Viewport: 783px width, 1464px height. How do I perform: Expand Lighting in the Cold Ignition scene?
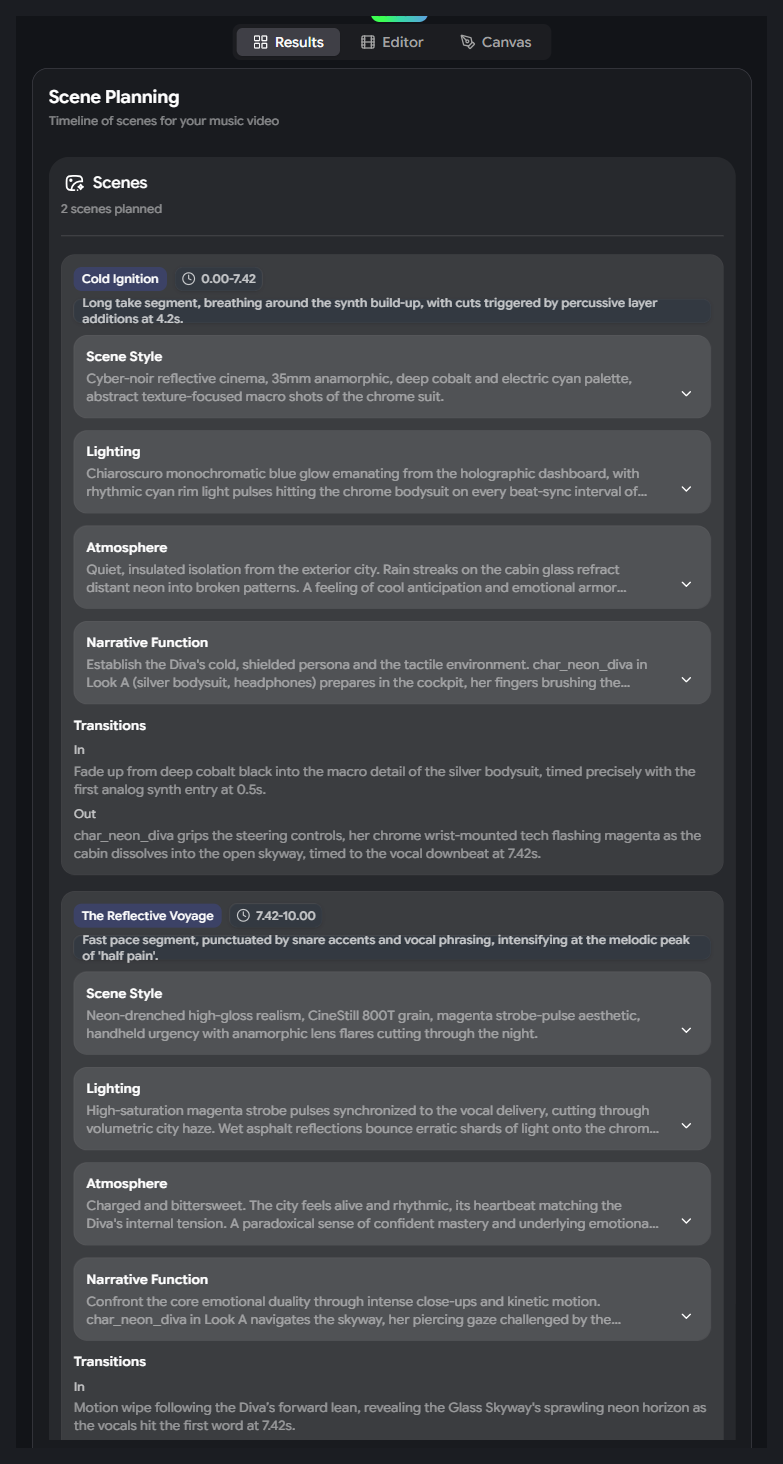686,489
